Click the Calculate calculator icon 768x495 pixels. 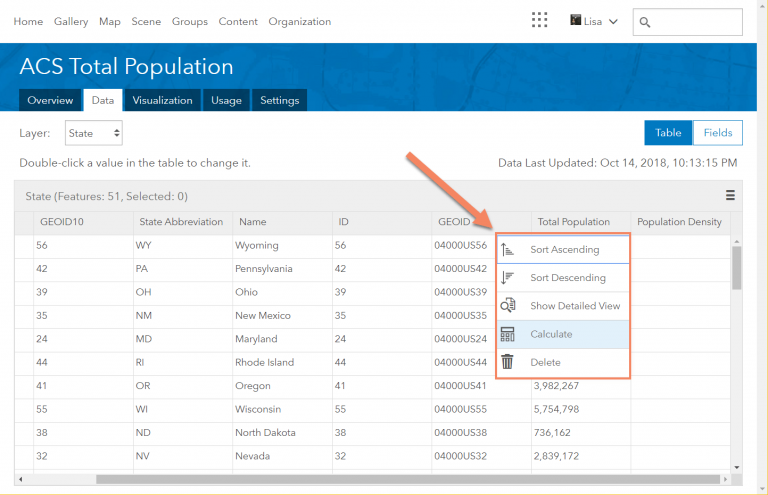[507, 334]
